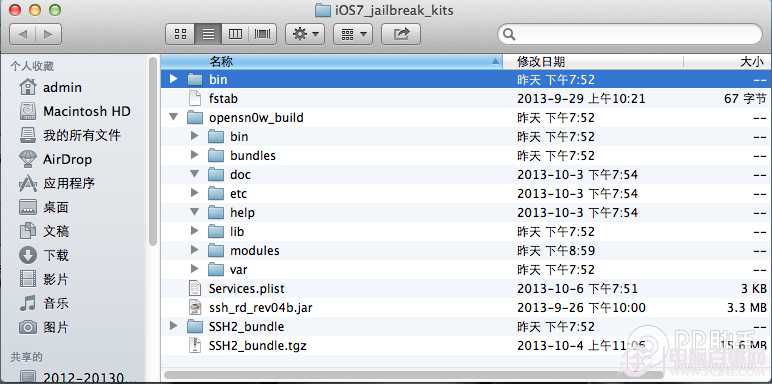
Task: Open 影片 in sidebar
Action: coord(43,279)
